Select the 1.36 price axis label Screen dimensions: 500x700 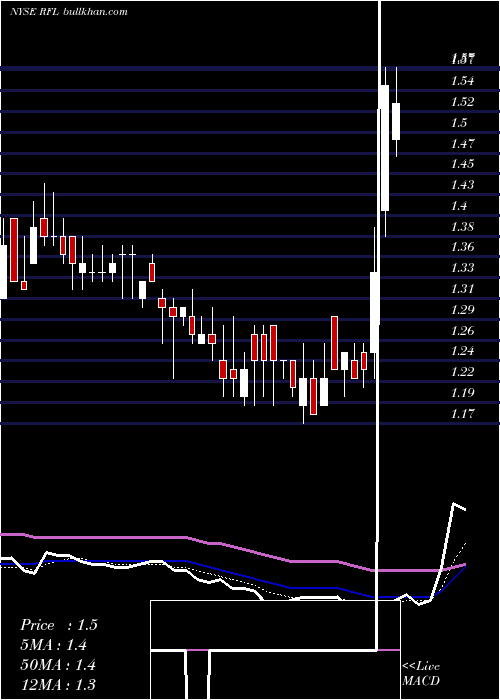tap(462, 247)
